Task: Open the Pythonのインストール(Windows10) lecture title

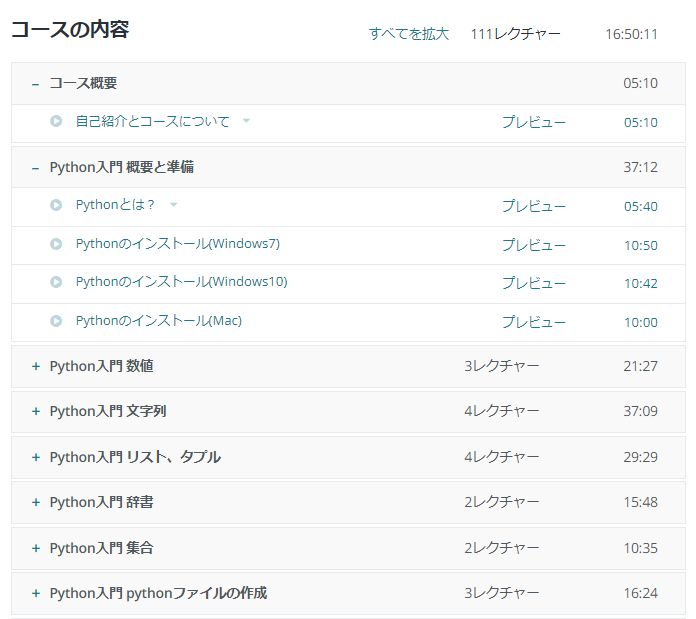Action: coord(181,282)
